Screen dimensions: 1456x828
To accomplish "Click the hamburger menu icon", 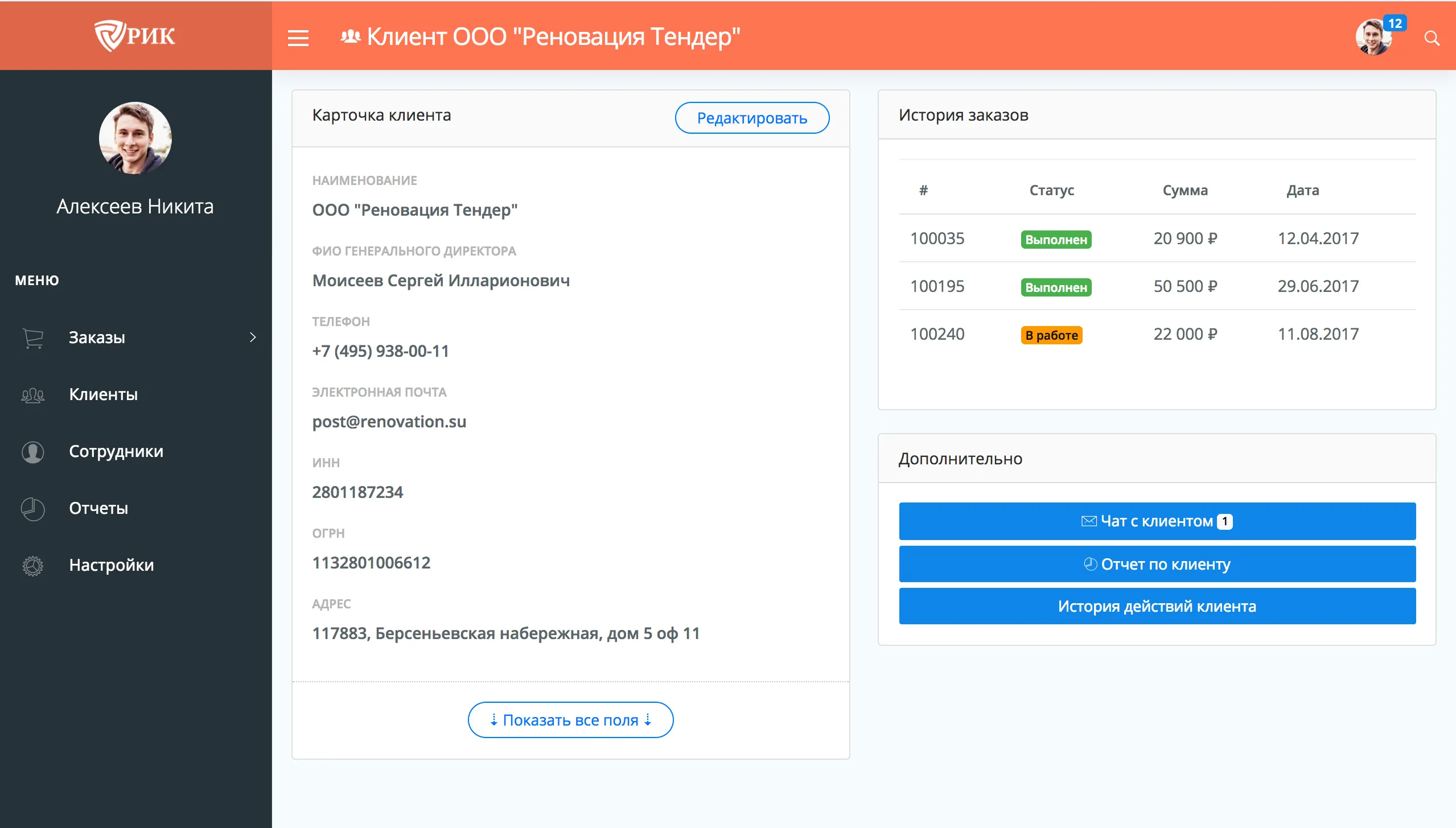I will pyautogui.click(x=298, y=38).
